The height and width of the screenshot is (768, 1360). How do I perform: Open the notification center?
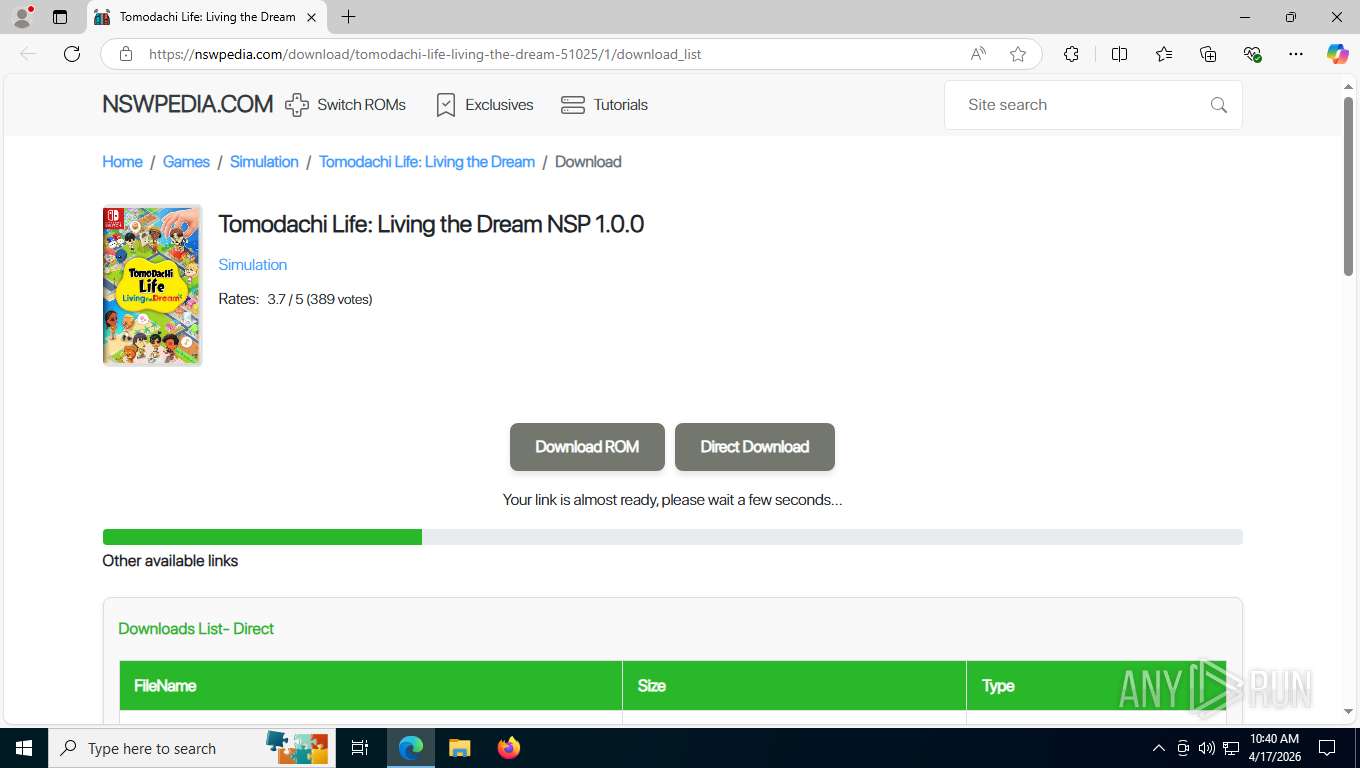click(1327, 748)
